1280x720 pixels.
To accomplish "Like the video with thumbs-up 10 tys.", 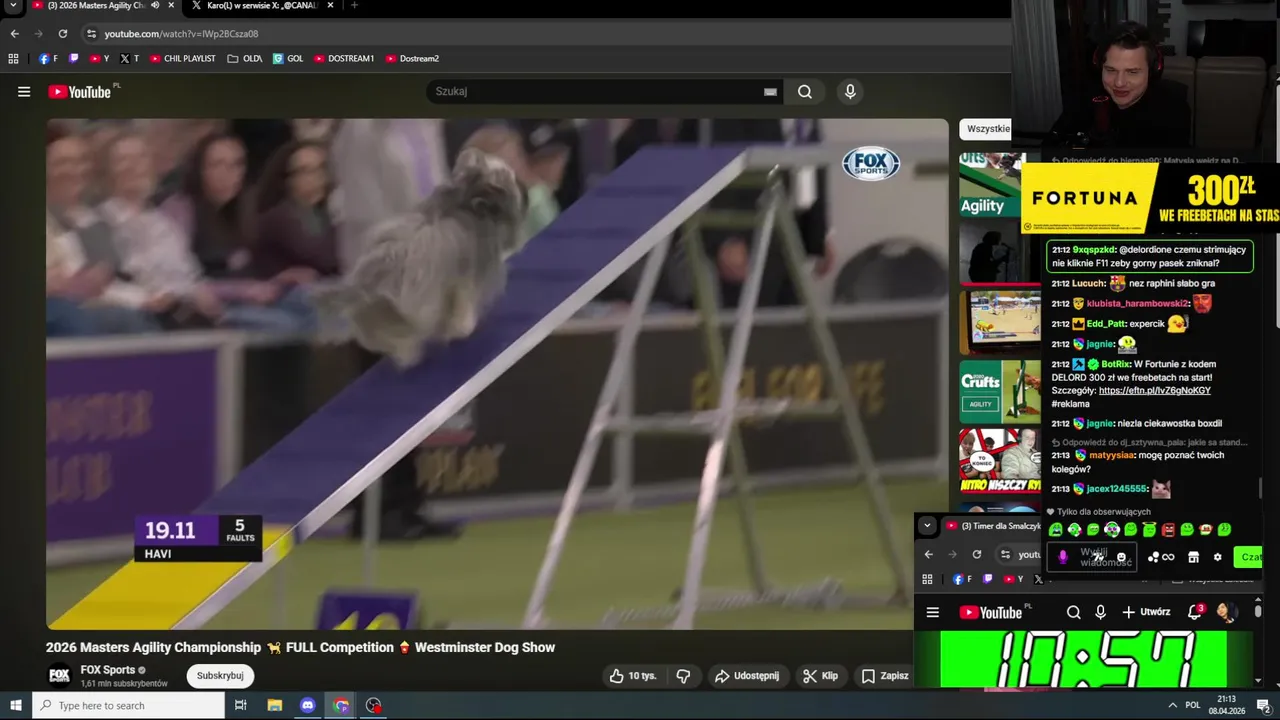I will point(633,676).
